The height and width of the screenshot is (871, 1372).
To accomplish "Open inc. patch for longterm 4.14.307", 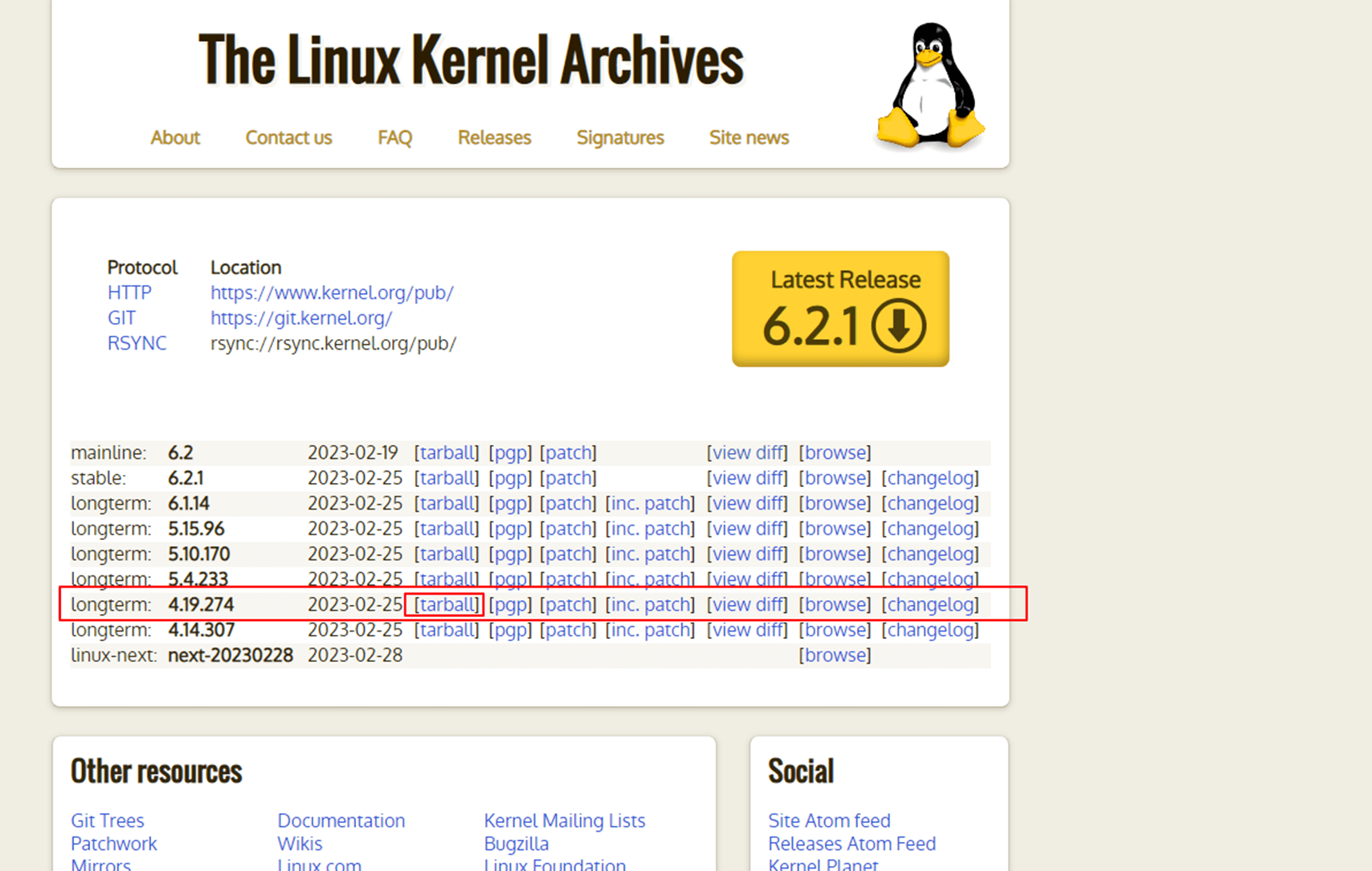I will tap(650, 630).
